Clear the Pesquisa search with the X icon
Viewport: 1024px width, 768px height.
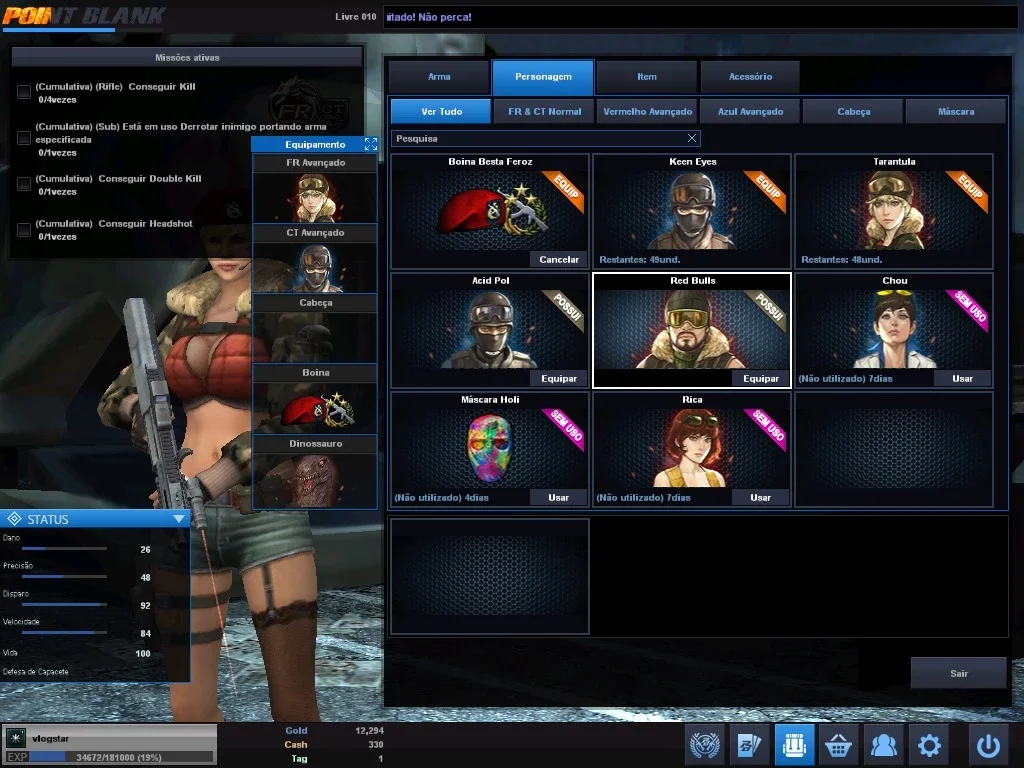click(692, 138)
